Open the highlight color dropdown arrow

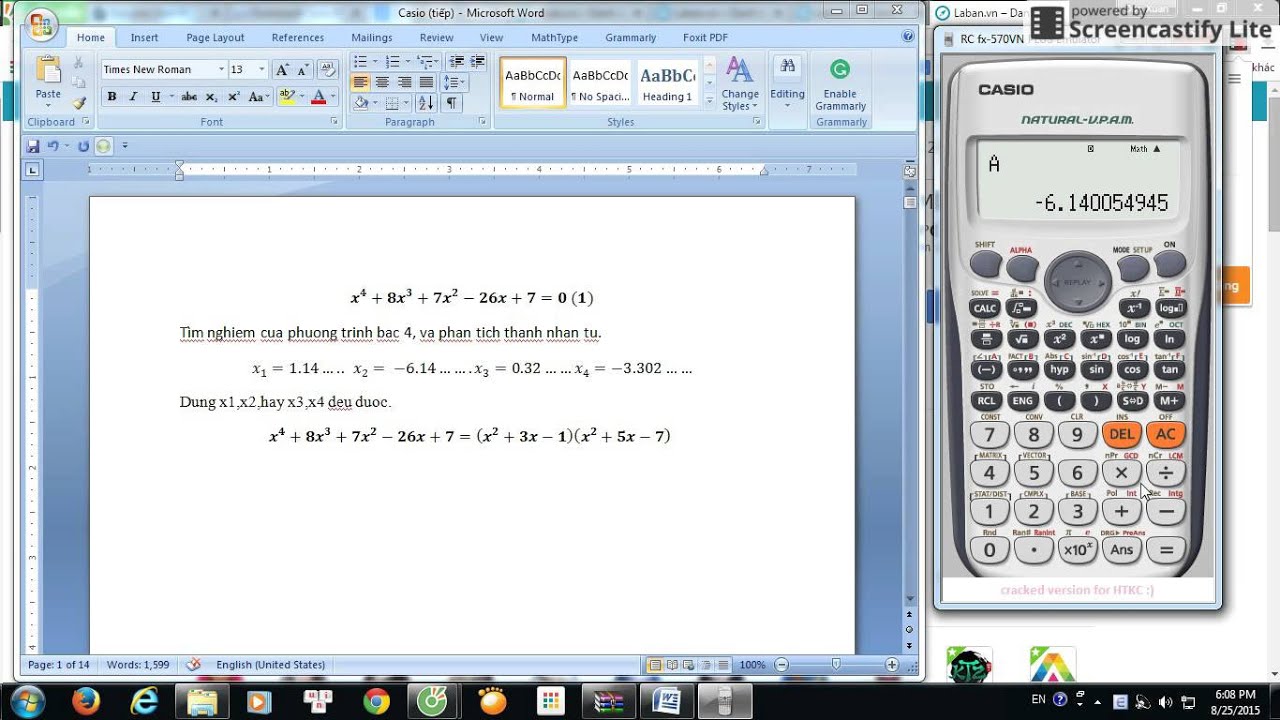[x=300, y=97]
